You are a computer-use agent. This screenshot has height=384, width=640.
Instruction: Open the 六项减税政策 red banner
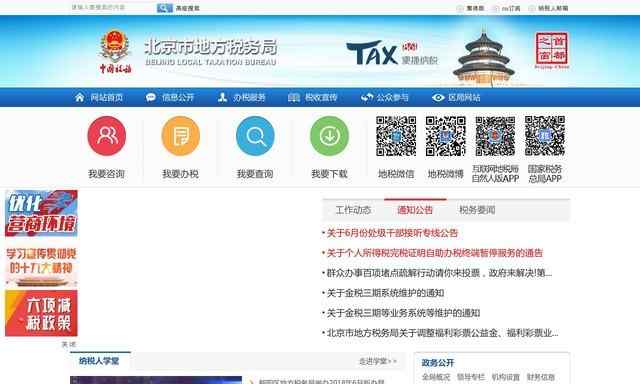click(x=41, y=313)
